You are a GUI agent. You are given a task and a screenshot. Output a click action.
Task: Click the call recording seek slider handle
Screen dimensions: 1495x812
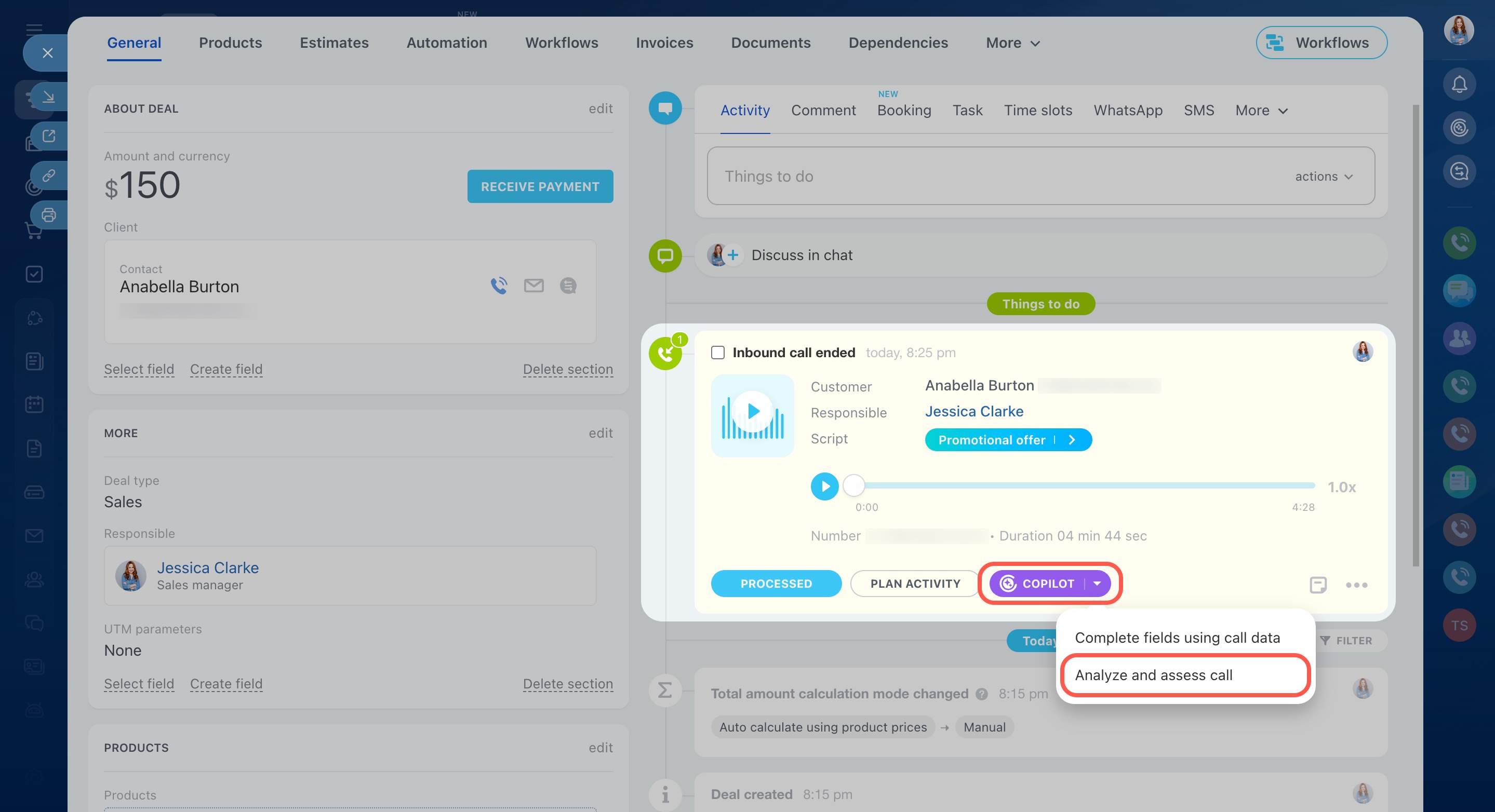coord(853,485)
